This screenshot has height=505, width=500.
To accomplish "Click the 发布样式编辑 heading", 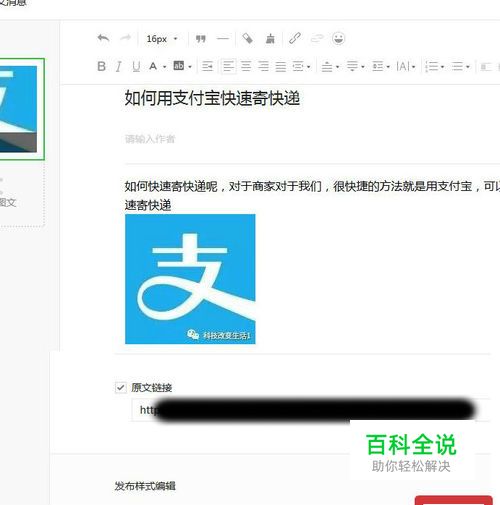I will [x=145, y=486].
